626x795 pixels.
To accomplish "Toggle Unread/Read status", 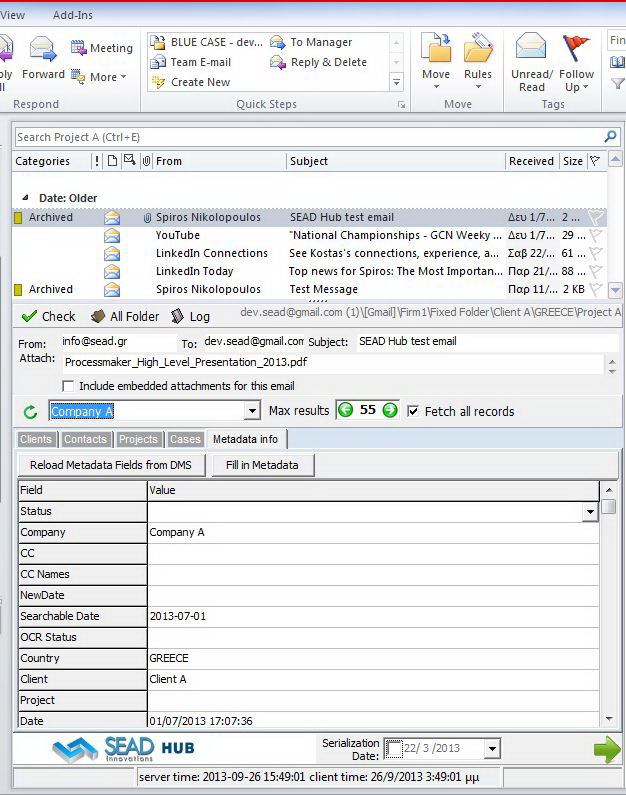I will click(531, 62).
